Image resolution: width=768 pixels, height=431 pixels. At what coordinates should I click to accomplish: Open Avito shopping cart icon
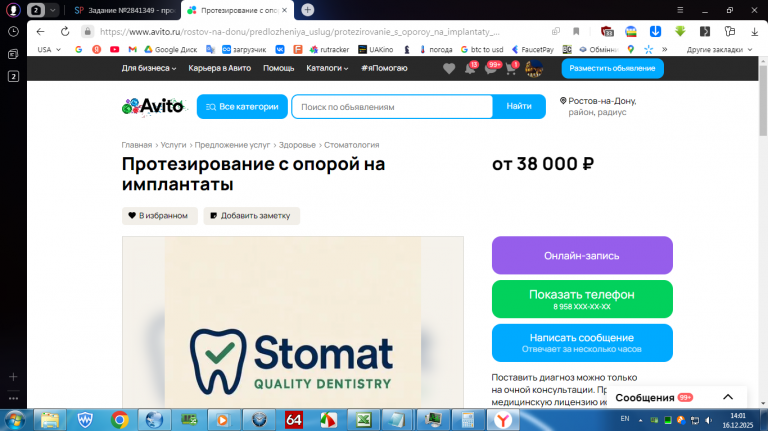coord(511,68)
